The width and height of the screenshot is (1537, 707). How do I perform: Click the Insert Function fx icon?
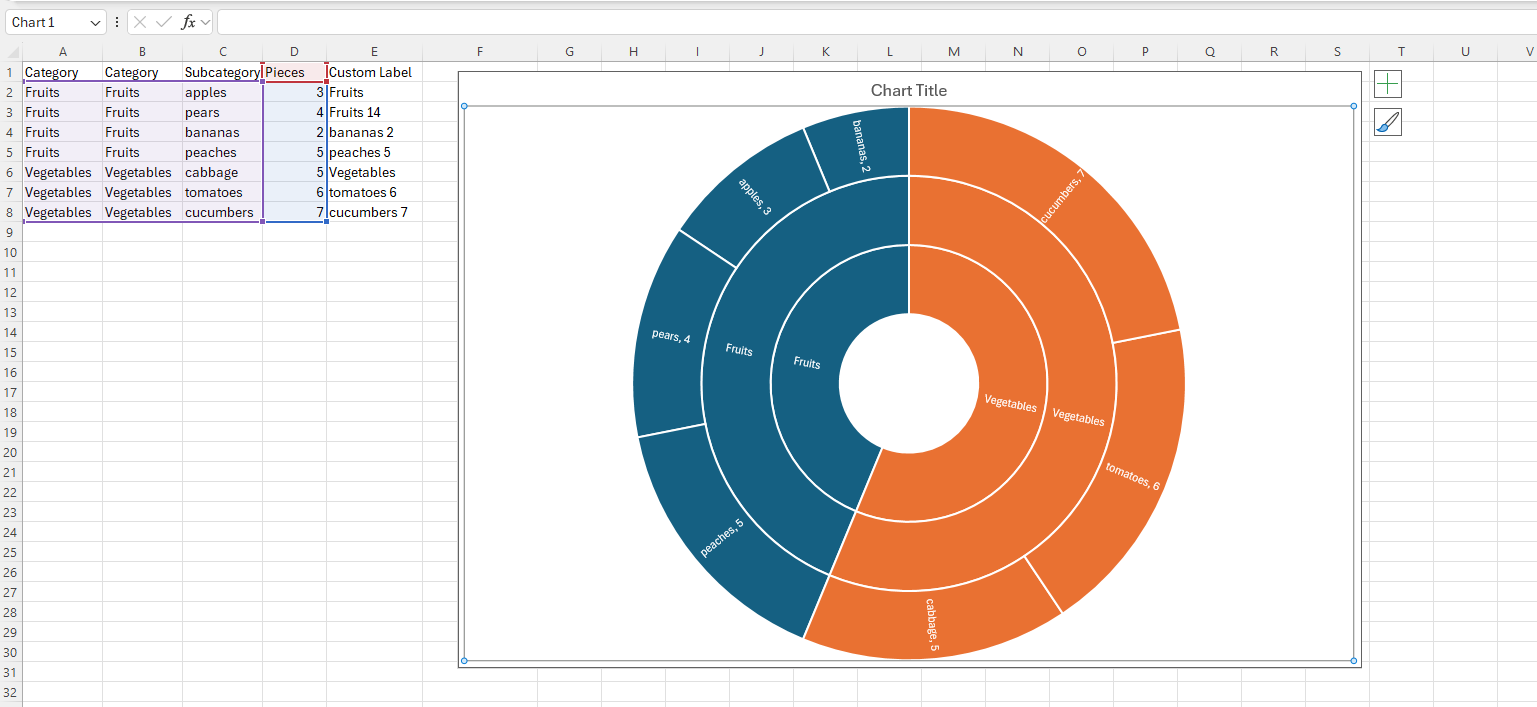188,22
